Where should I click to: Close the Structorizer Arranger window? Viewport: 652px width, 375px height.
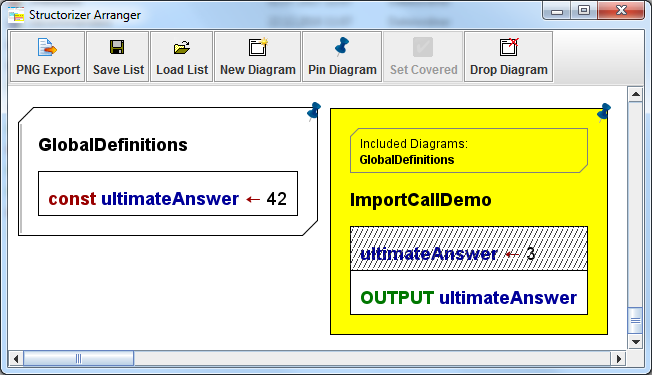click(621, 11)
